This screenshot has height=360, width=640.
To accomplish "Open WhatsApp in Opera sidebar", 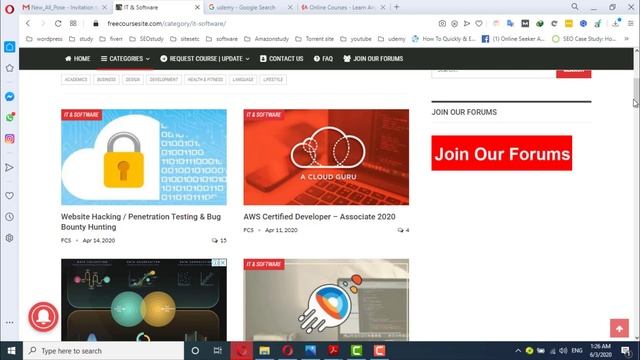I will click(10, 118).
